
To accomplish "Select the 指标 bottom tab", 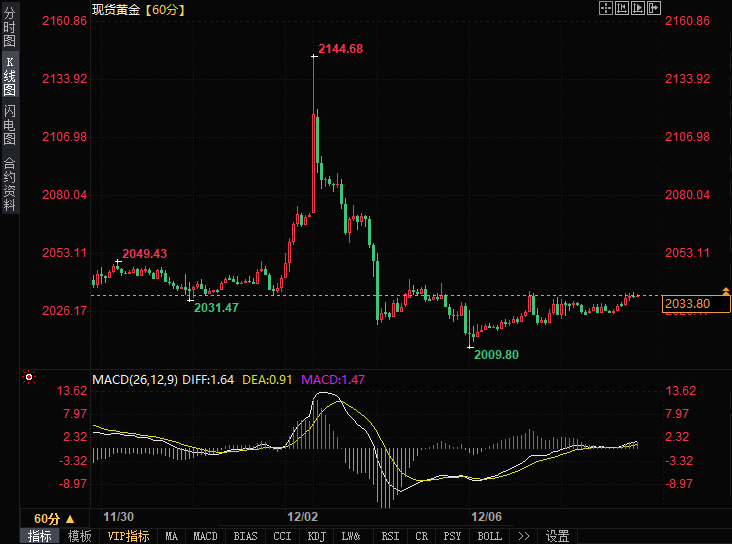I will pyautogui.click(x=40, y=536).
